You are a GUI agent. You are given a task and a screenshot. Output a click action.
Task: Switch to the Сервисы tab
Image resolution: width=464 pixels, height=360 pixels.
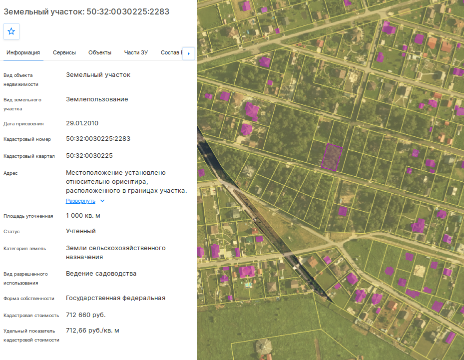64,53
